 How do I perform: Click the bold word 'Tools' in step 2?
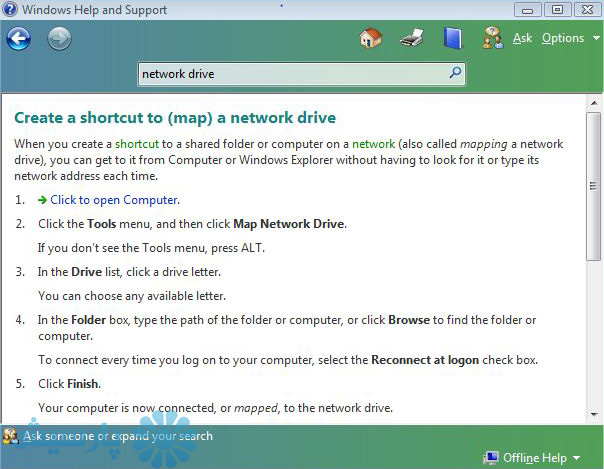(102, 224)
